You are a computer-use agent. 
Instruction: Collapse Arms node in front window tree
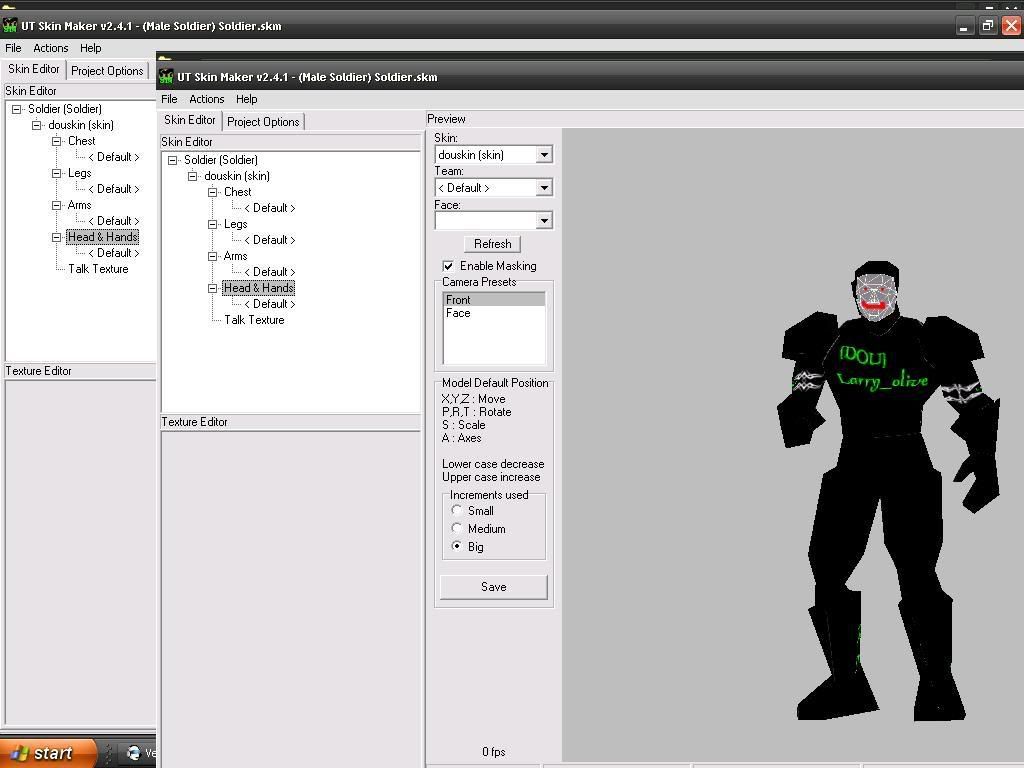(212, 256)
